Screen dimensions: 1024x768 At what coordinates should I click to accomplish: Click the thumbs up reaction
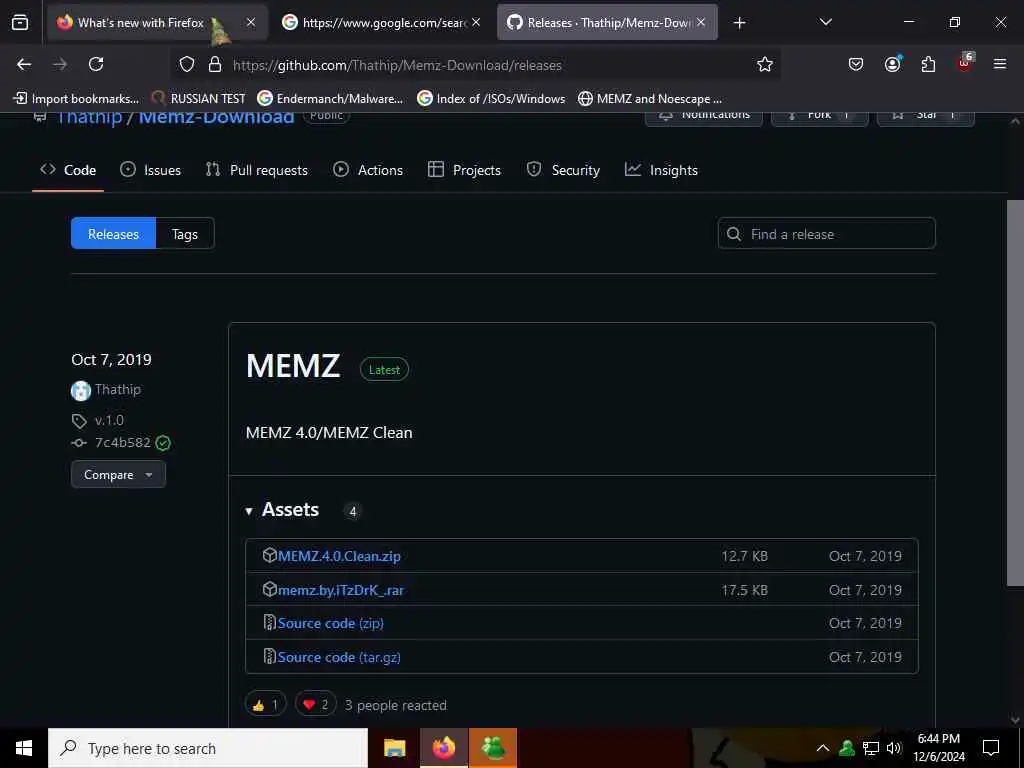pyautogui.click(x=265, y=704)
